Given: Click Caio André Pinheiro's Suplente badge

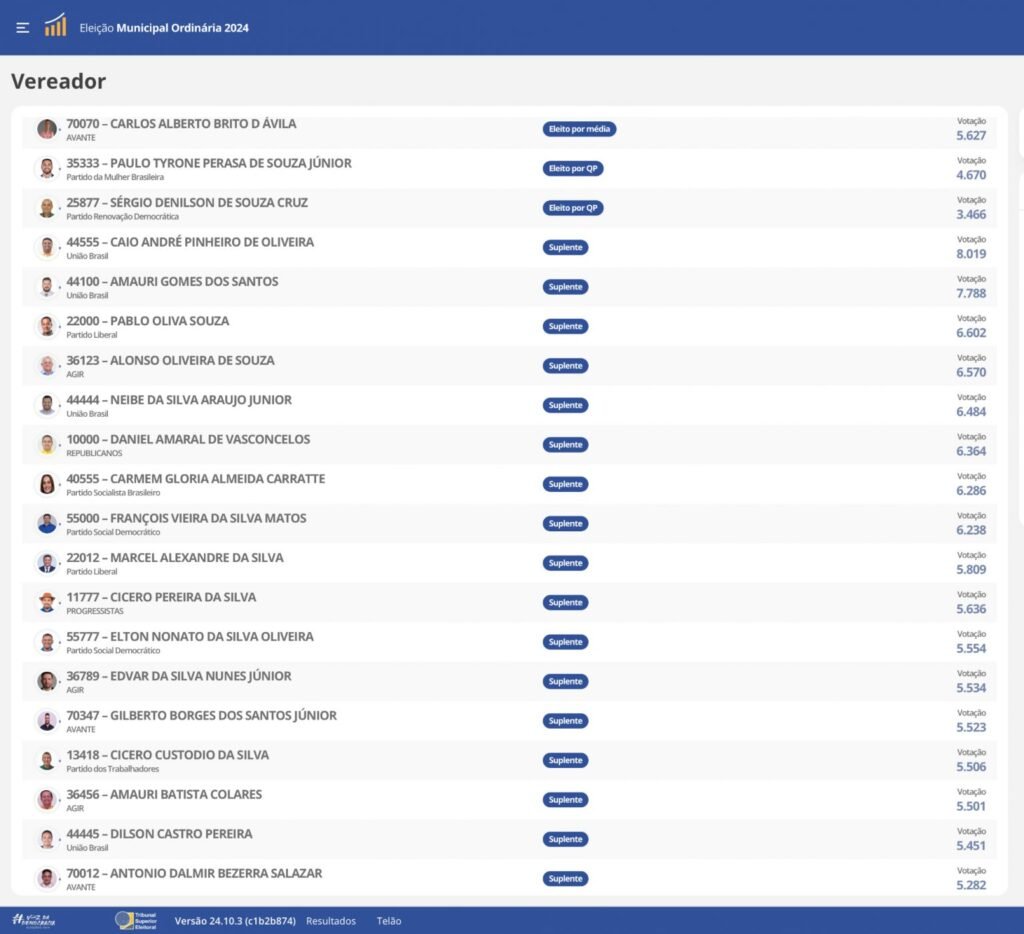Looking at the screenshot, I should coord(565,247).
